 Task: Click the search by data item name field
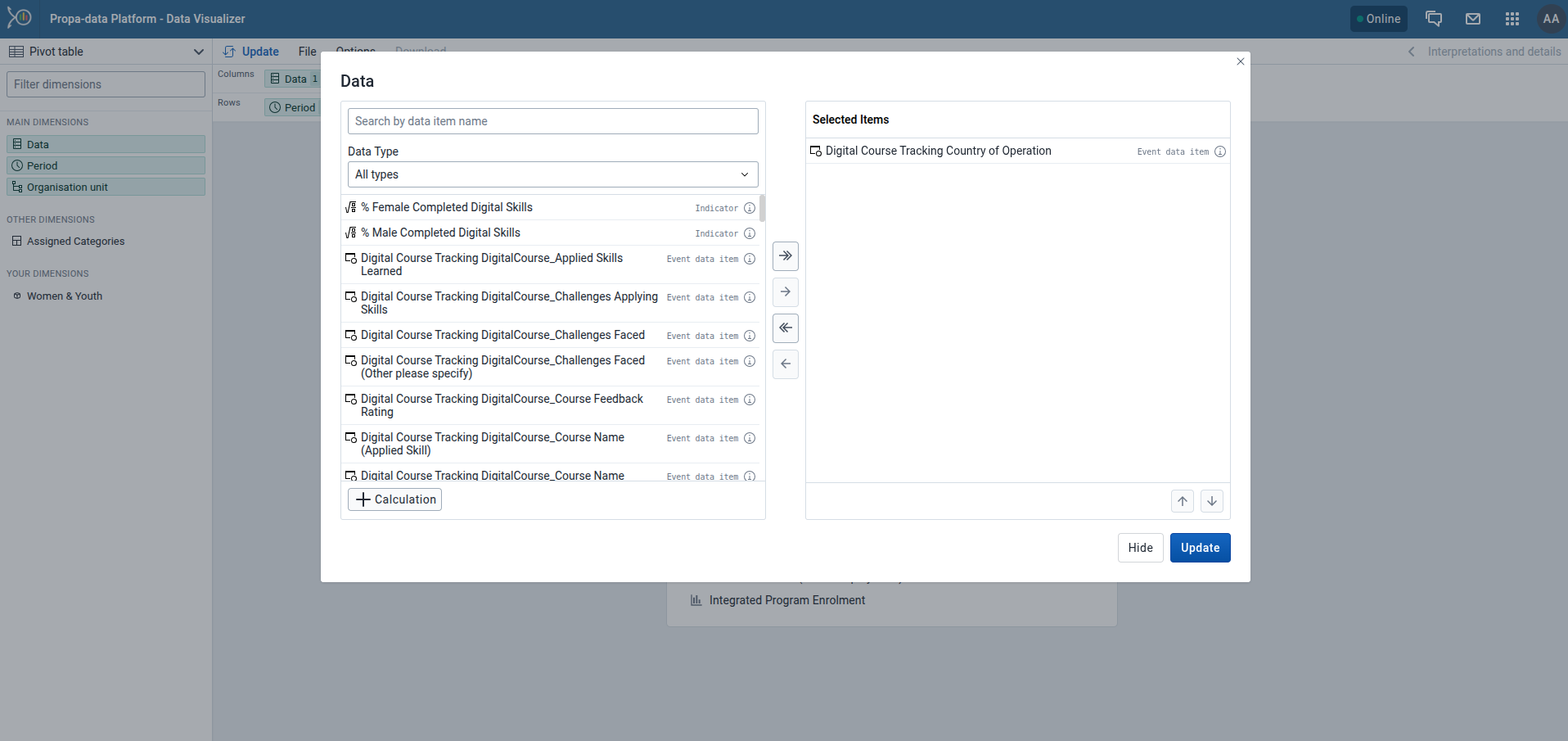point(552,120)
